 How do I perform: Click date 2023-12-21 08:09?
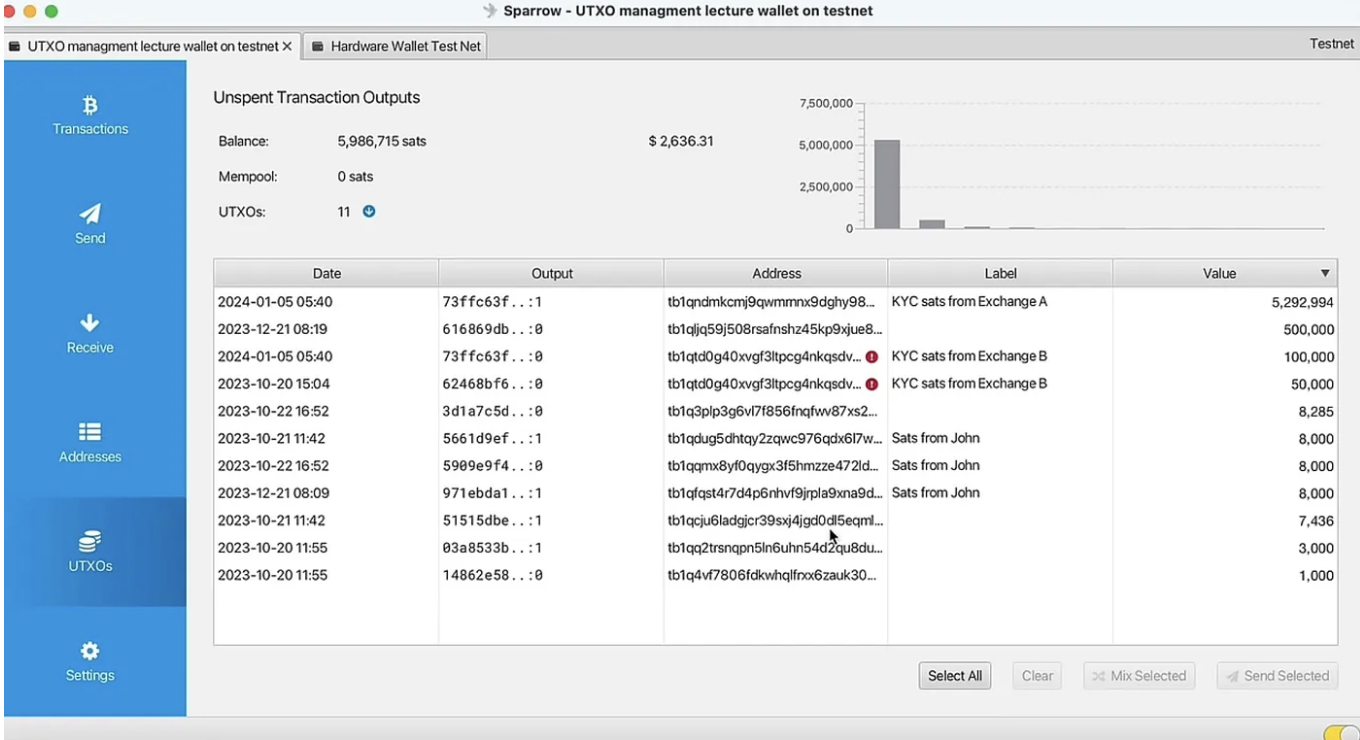tap(273, 494)
